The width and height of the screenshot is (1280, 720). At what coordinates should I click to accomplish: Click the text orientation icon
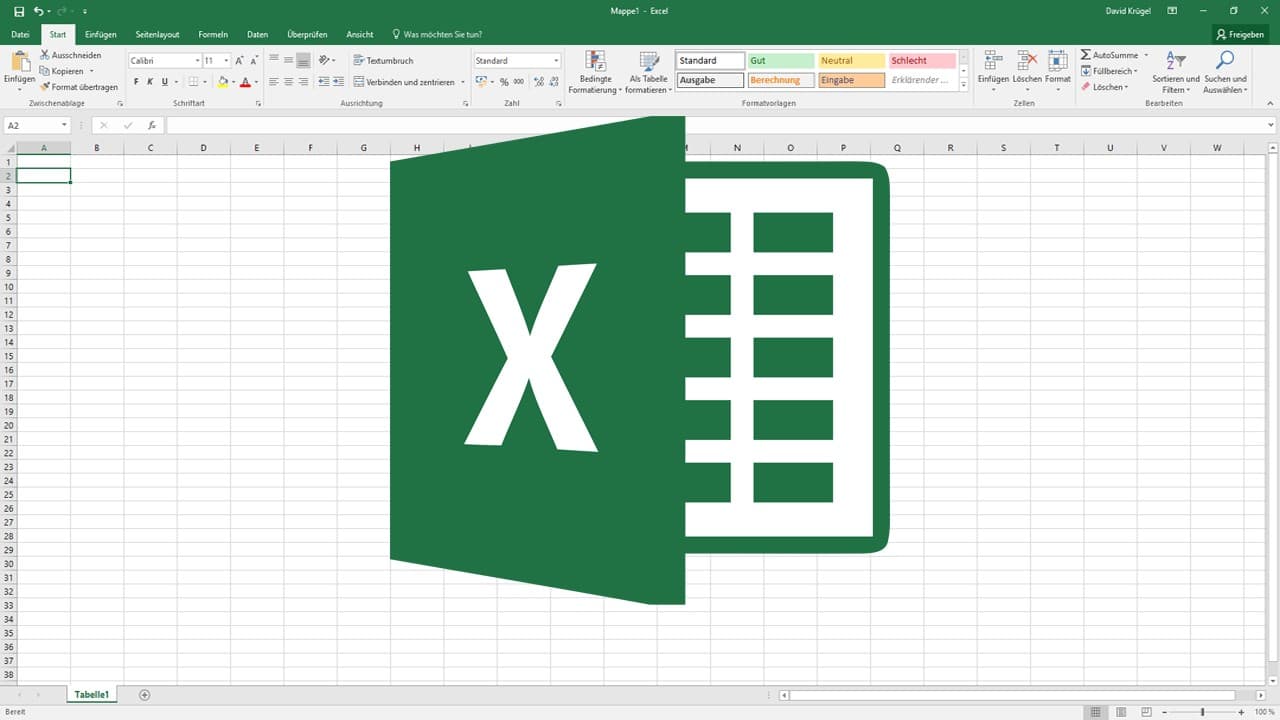coord(325,61)
